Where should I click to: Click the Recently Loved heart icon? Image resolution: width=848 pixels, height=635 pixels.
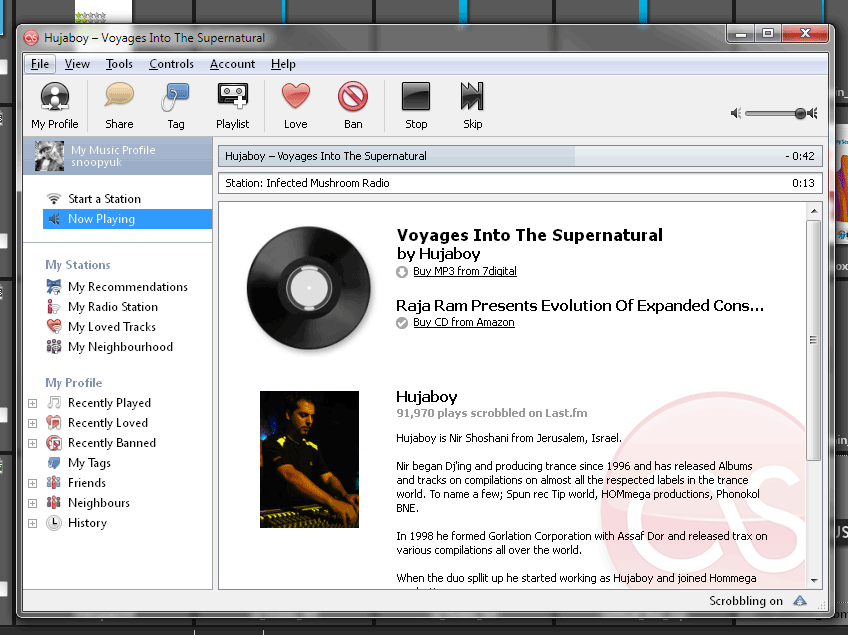[x=54, y=422]
